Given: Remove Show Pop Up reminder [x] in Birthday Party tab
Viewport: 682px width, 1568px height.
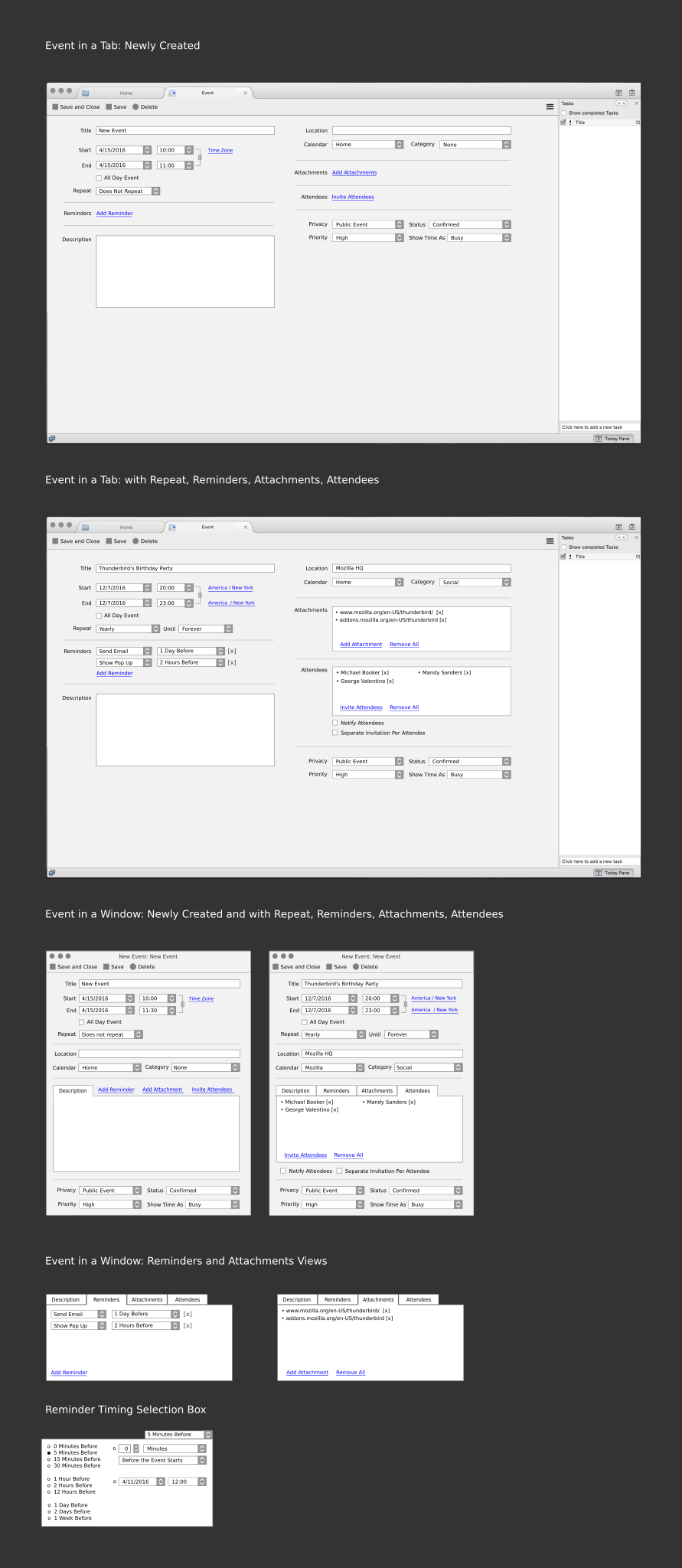Looking at the screenshot, I should [x=232, y=663].
